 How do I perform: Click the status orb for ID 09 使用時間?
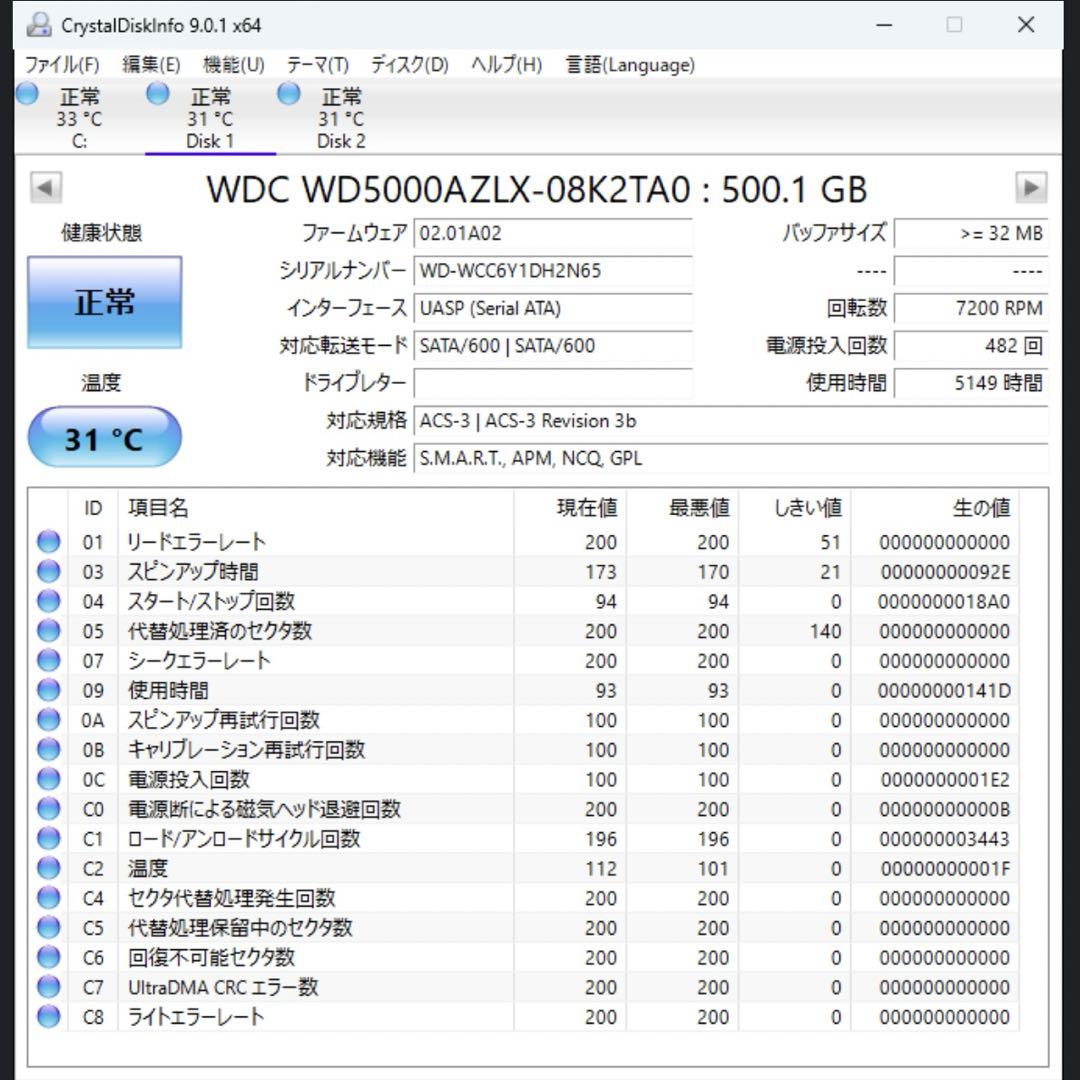tap(48, 689)
